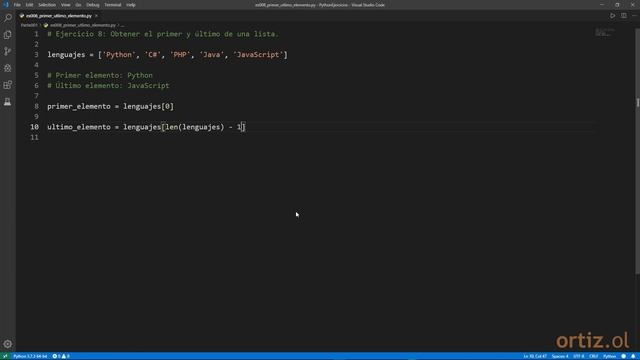Click the 'Python' string in list
640x360 pixels.
point(119,55)
